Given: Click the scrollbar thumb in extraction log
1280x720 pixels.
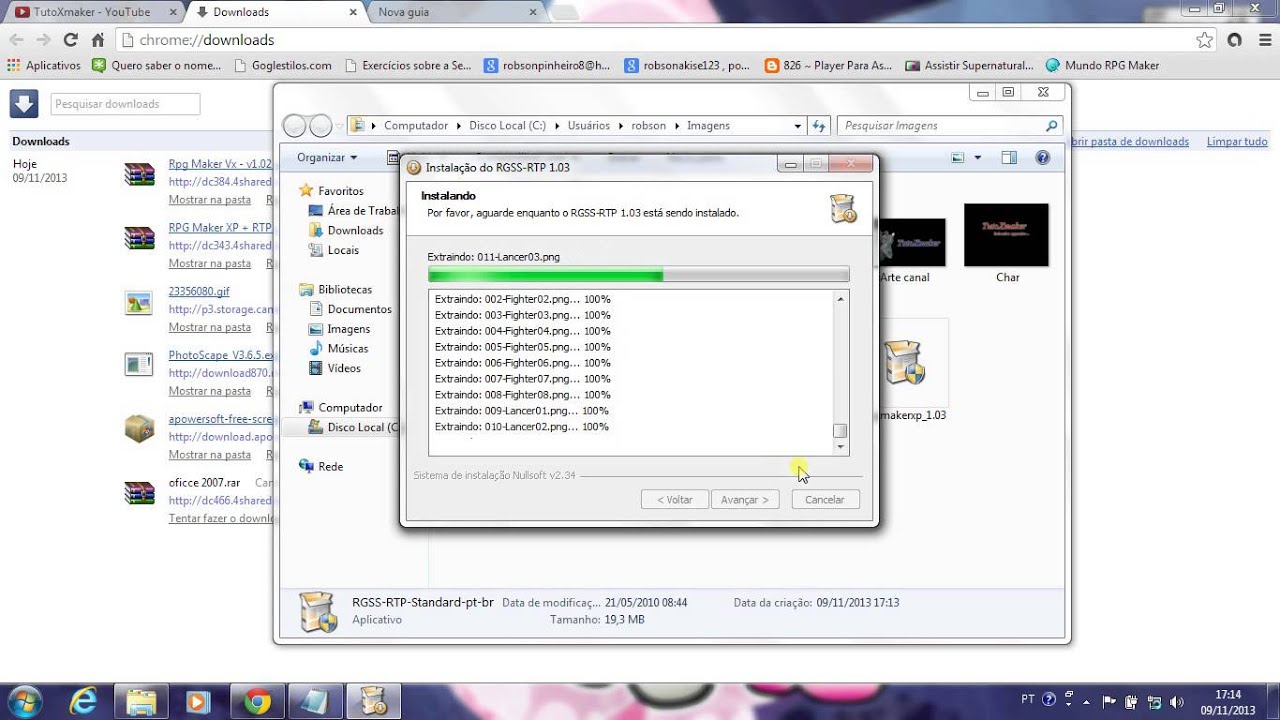Looking at the screenshot, I should coord(840,431).
